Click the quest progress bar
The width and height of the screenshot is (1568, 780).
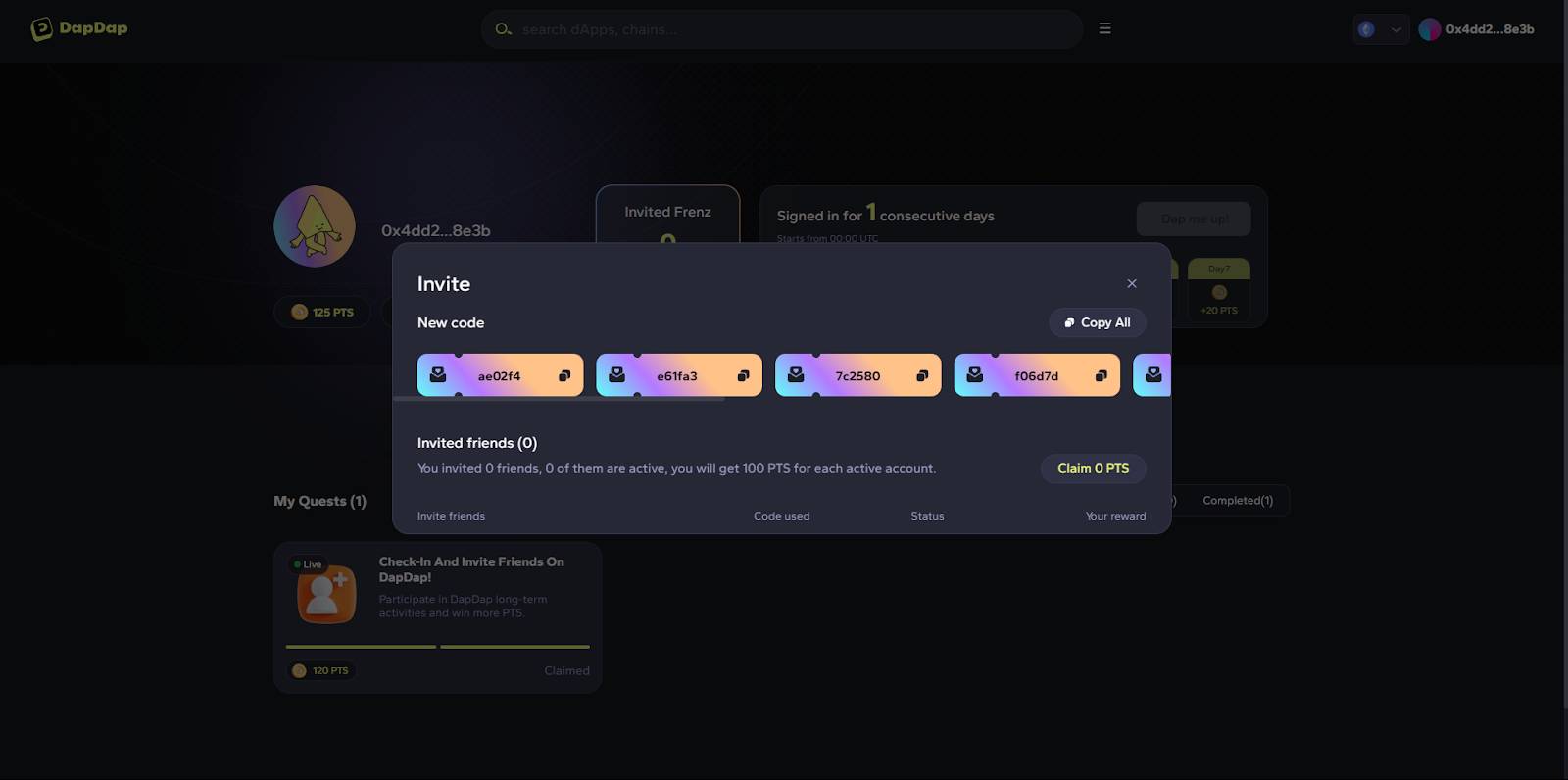pyautogui.click(x=438, y=647)
